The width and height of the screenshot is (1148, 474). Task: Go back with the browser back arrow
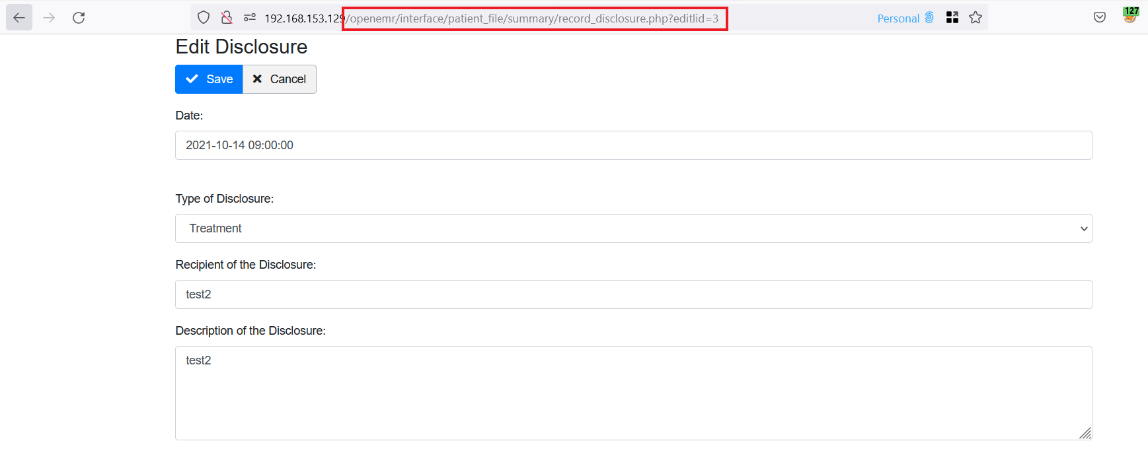tap(19, 18)
